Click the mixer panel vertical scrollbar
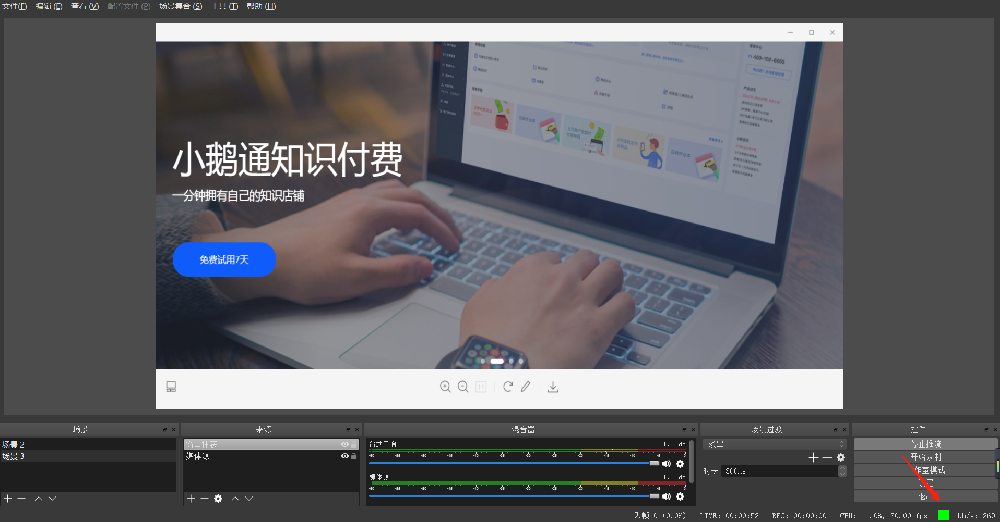 [691, 461]
